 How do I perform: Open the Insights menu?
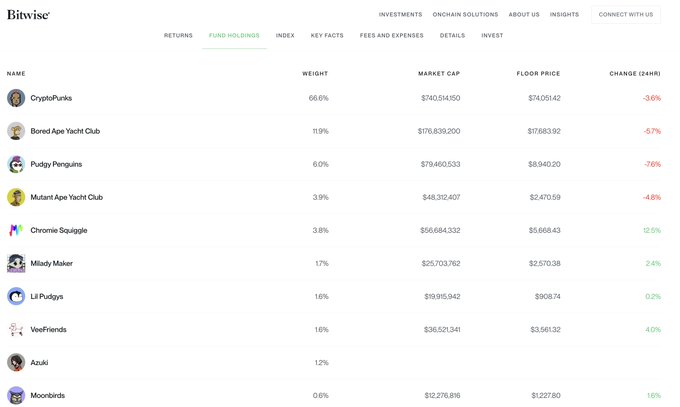(x=564, y=14)
